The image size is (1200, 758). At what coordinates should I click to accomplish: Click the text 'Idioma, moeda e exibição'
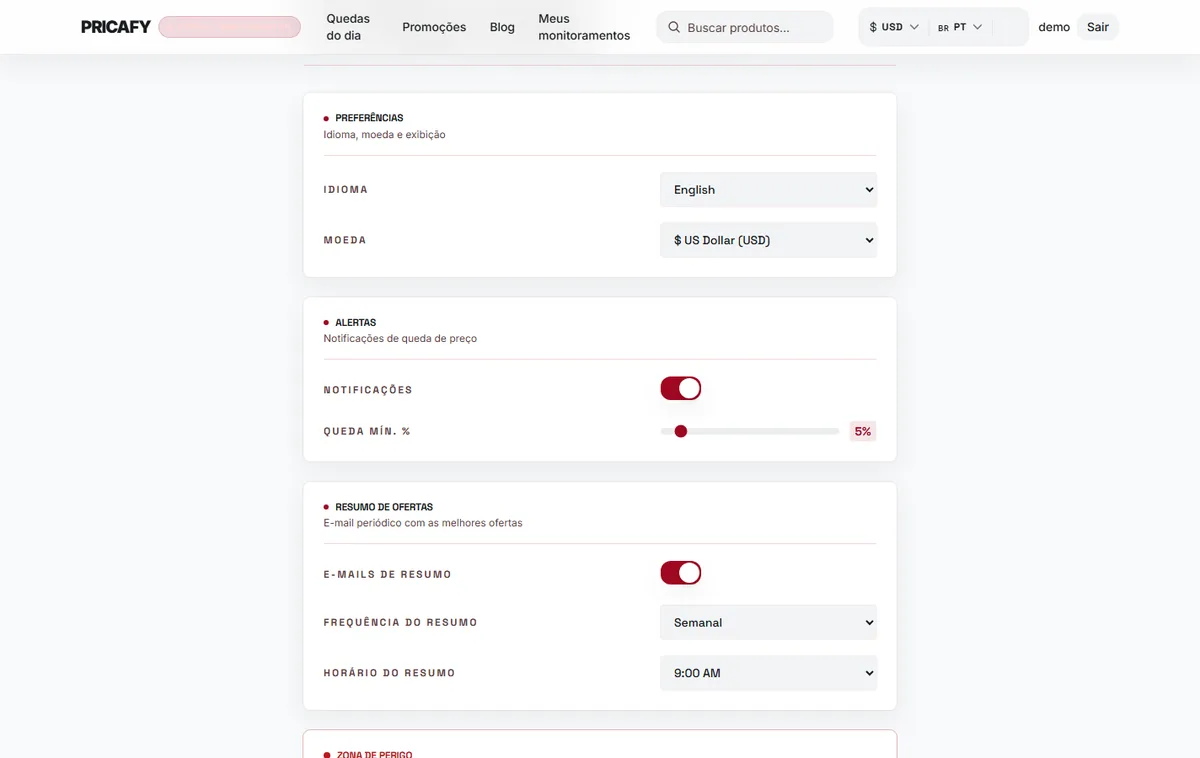pyautogui.click(x=384, y=134)
